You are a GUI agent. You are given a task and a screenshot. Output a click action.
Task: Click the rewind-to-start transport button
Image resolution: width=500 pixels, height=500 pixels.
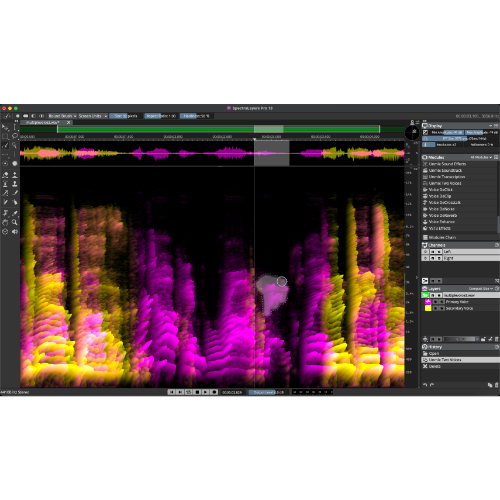pos(171,392)
